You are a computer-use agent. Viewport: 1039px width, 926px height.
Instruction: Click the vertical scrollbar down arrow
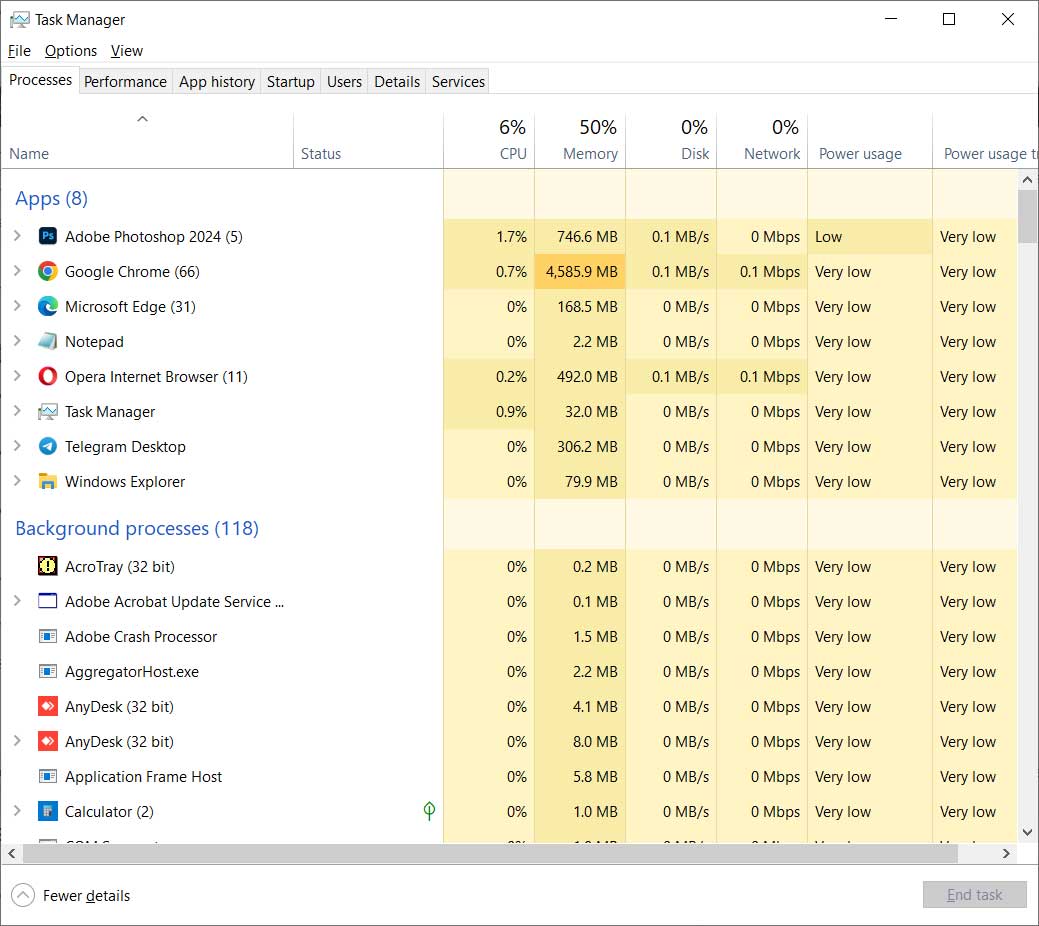coord(1027,831)
